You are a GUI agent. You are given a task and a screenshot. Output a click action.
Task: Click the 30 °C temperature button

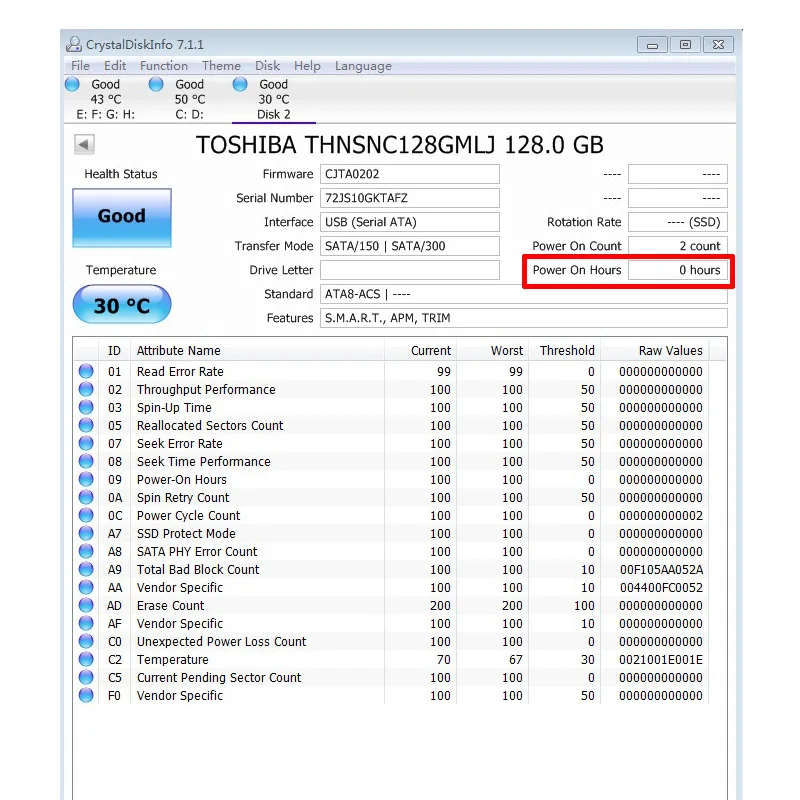coord(121,305)
